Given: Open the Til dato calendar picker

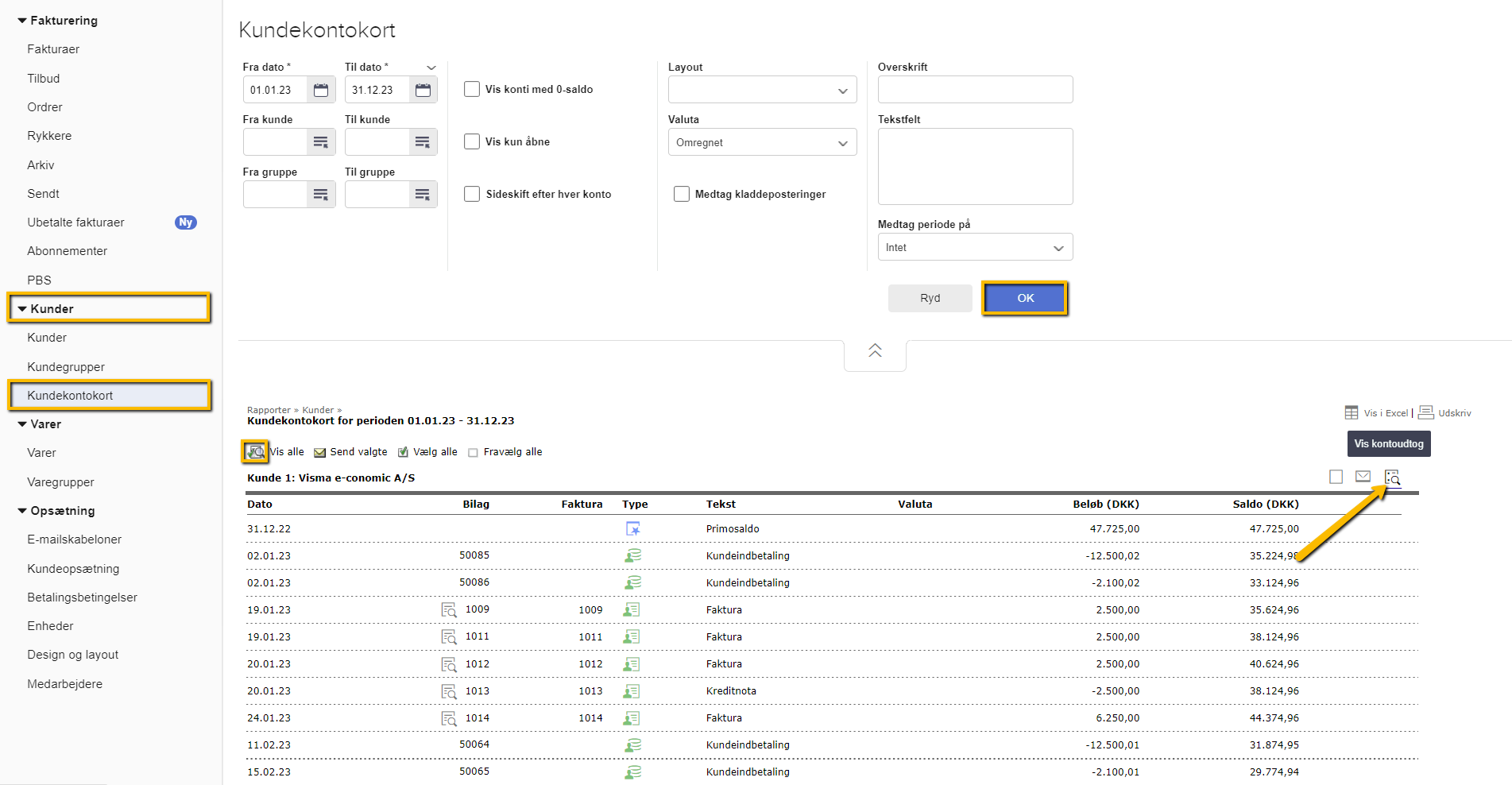Looking at the screenshot, I should pyautogui.click(x=423, y=90).
